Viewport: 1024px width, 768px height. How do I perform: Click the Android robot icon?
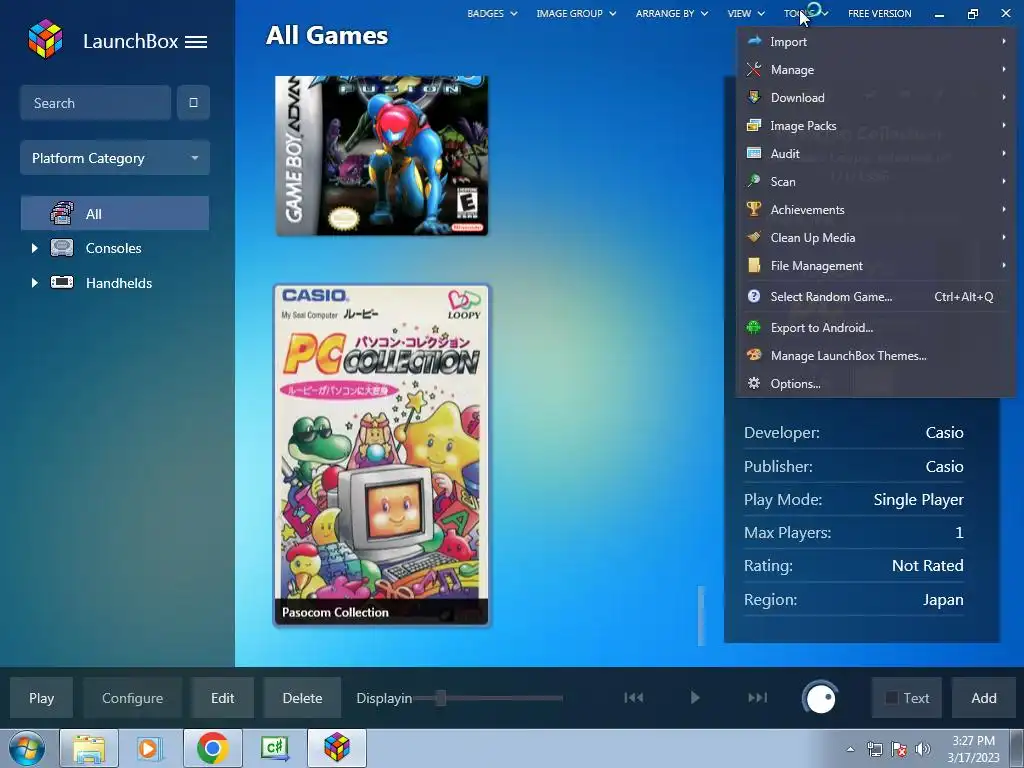click(x=754, y=327)
